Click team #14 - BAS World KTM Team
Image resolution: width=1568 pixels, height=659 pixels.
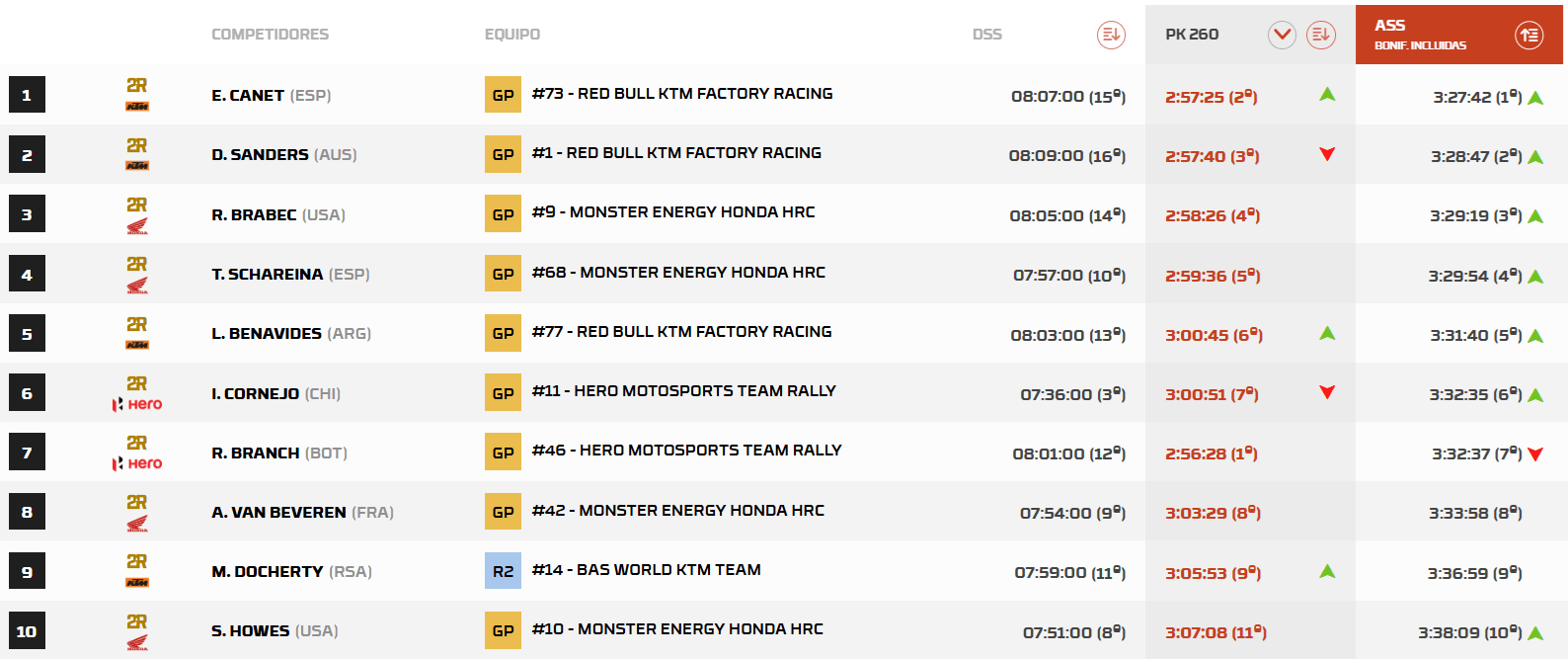tap(647, 570)
